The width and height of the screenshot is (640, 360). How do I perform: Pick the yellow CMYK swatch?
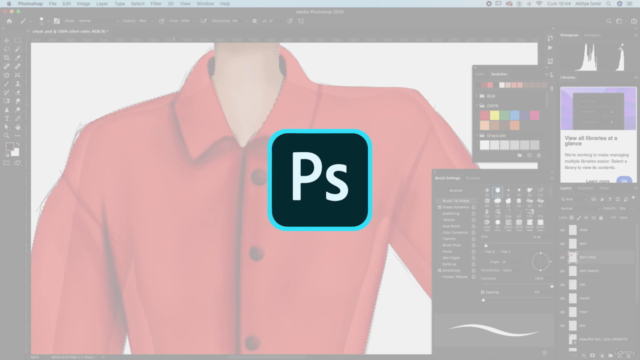[x=494, y=116]
